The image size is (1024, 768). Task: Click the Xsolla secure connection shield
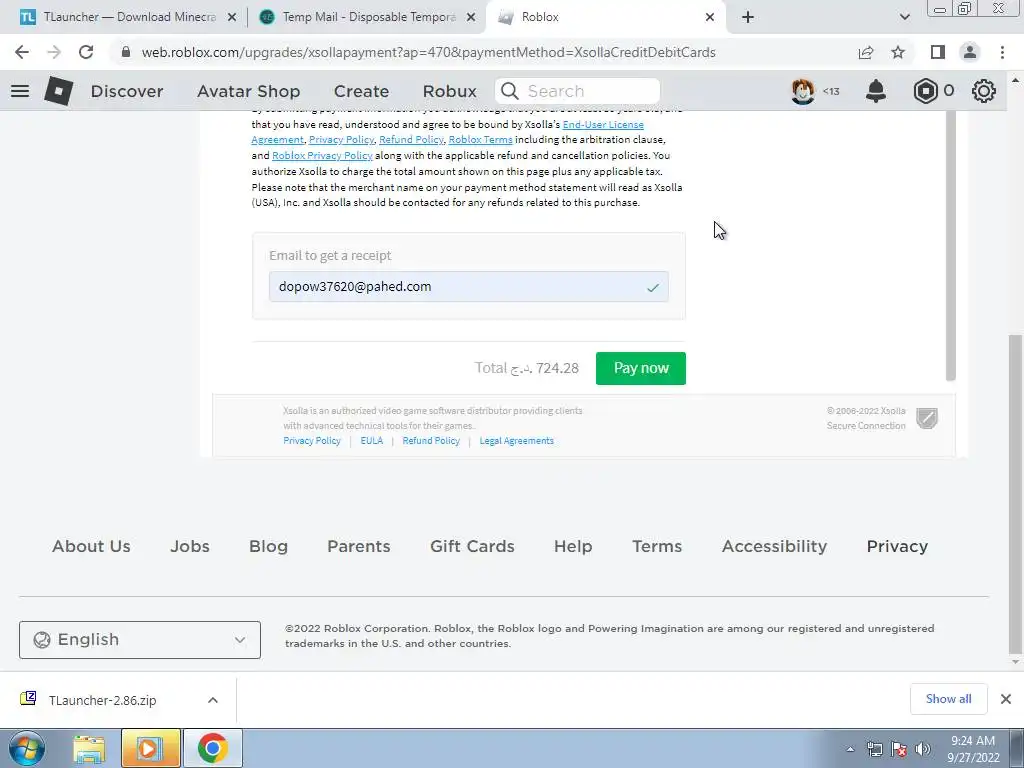(x=927, y=418)
